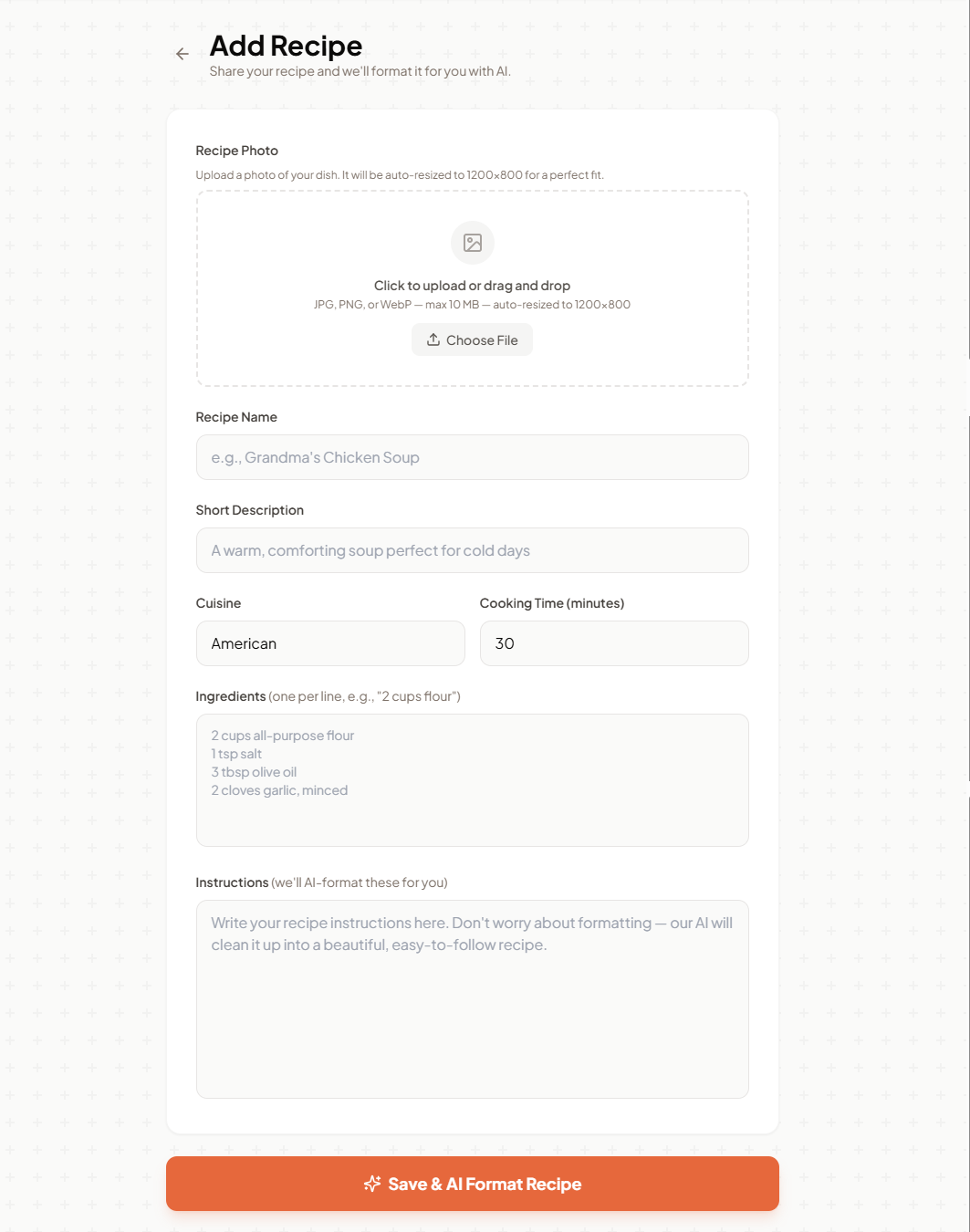Click the "Click to upload or drag and drop" text
This screenshot has width=970, height=1232.
coord(472,286)
